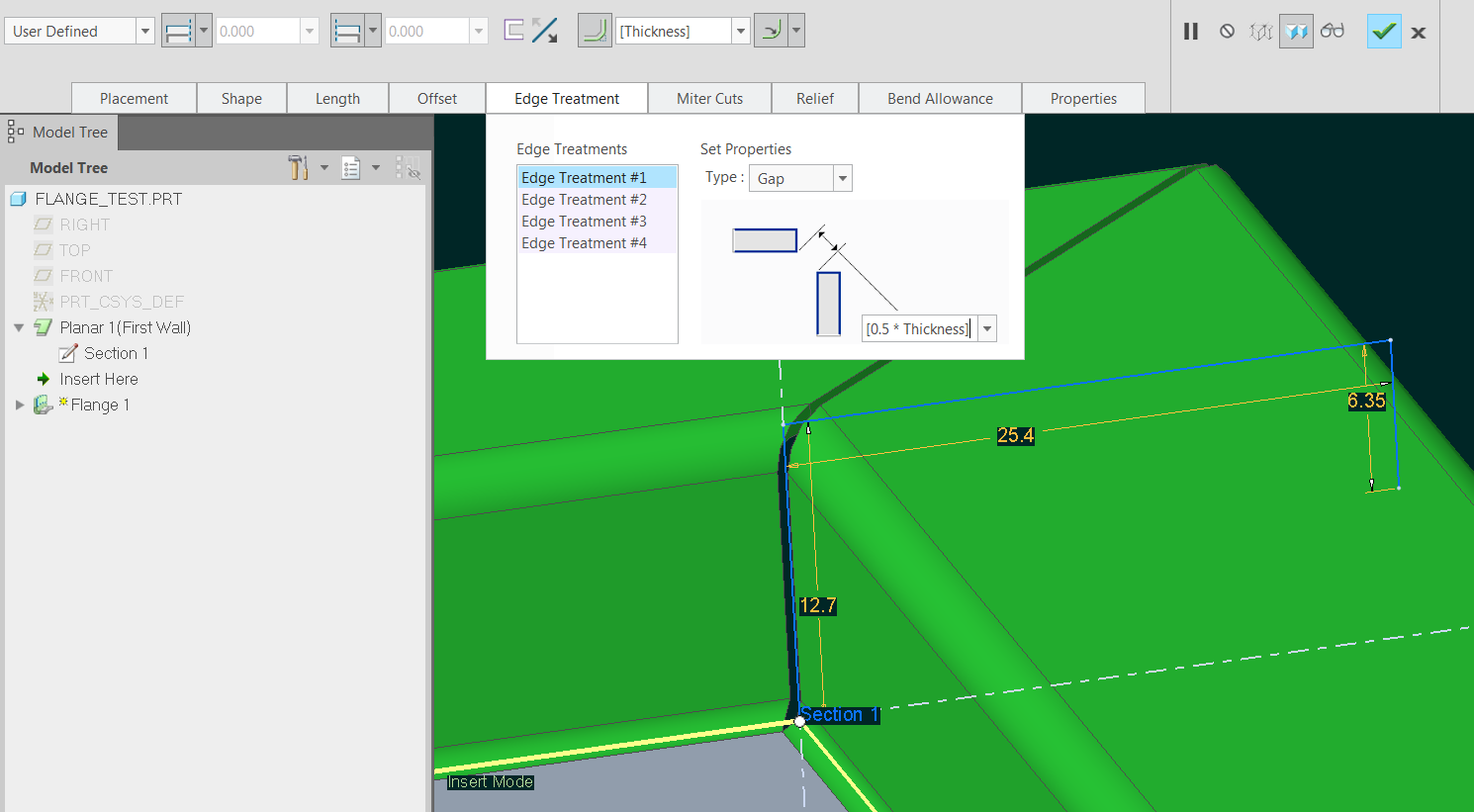Enable wireframe feature preview
This screenshot has height=812, width=1474.
[x=1260, y=31]
